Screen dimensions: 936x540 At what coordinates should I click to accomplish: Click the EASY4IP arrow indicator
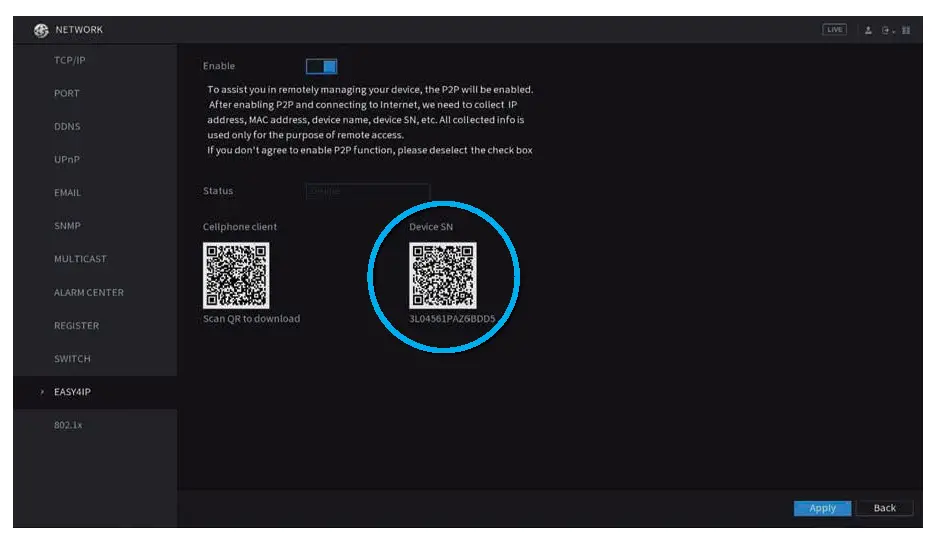tap(42, 392)
